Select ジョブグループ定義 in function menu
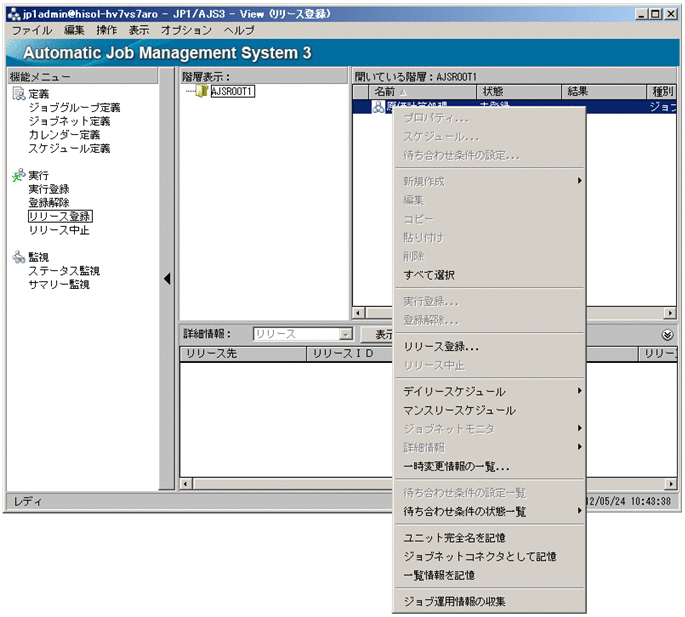Image resolution: width=685 pixels, height=617 pixels. click(74, 107)
